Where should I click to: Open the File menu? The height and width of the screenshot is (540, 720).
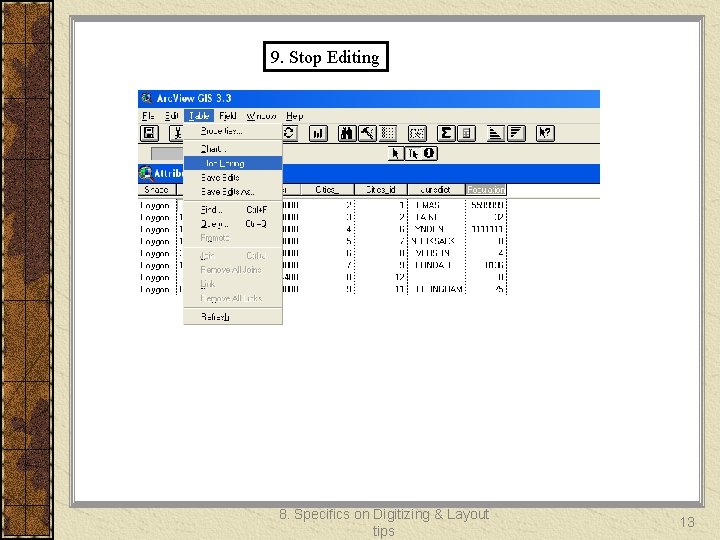pos(148,116)
